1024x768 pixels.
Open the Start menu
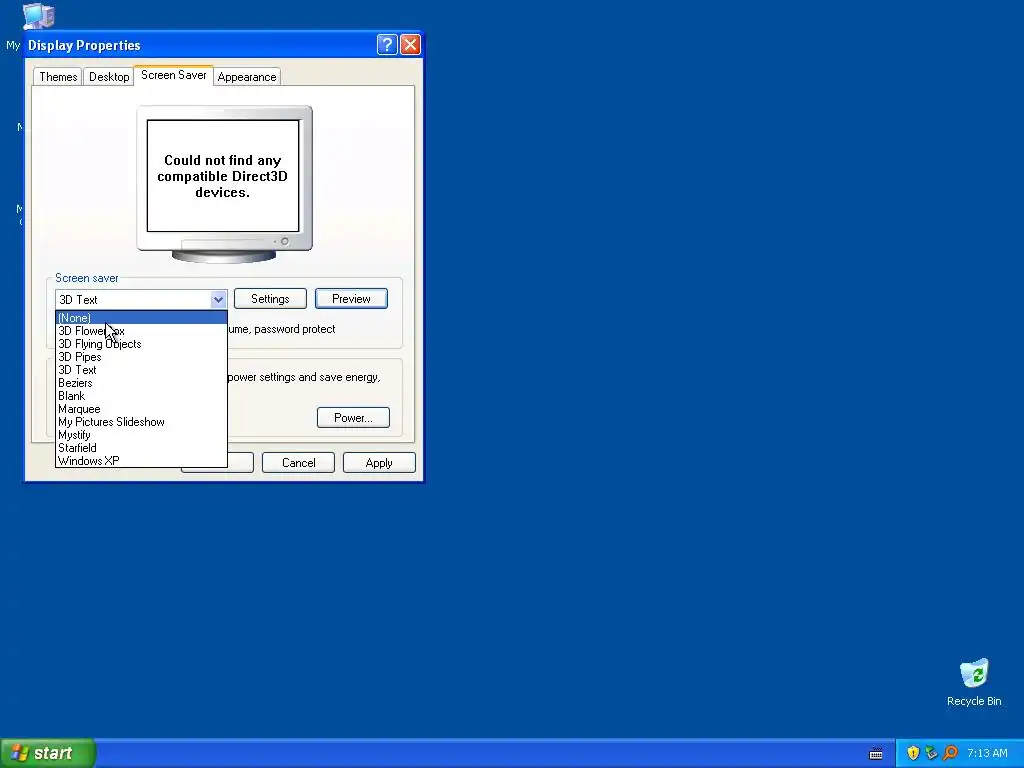coord(48,753)
